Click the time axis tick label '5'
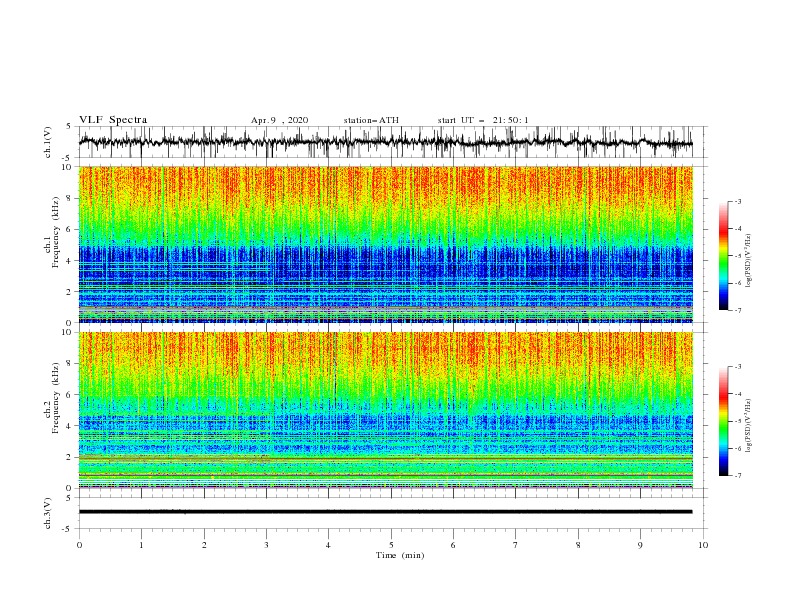 [x=391, y=545]
